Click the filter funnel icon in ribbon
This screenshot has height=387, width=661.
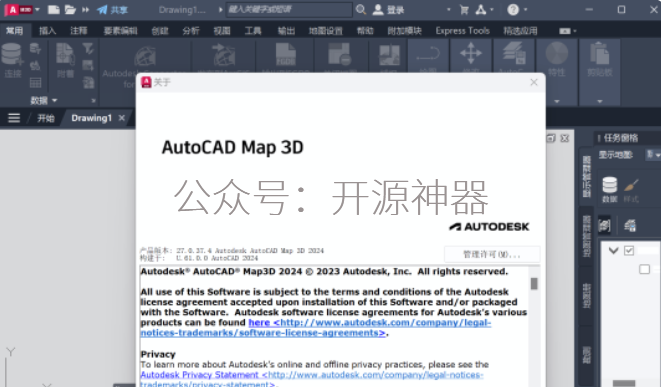click(88, 48)
